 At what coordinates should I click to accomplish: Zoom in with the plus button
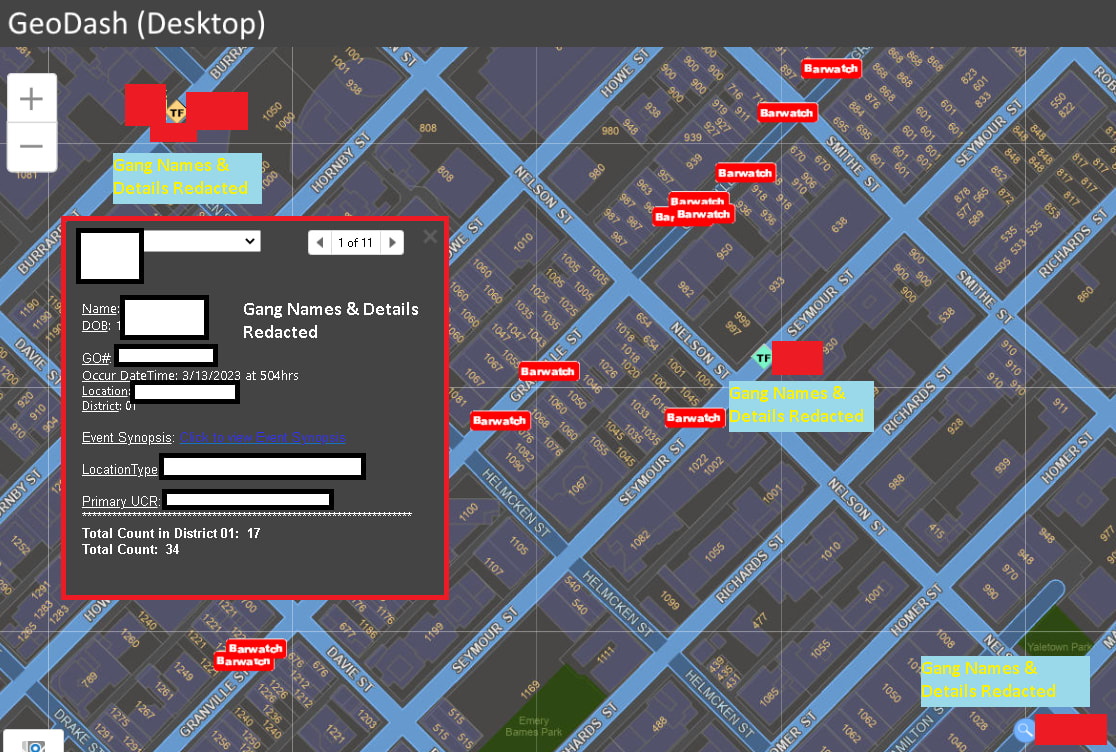click(x=31, y=98)
